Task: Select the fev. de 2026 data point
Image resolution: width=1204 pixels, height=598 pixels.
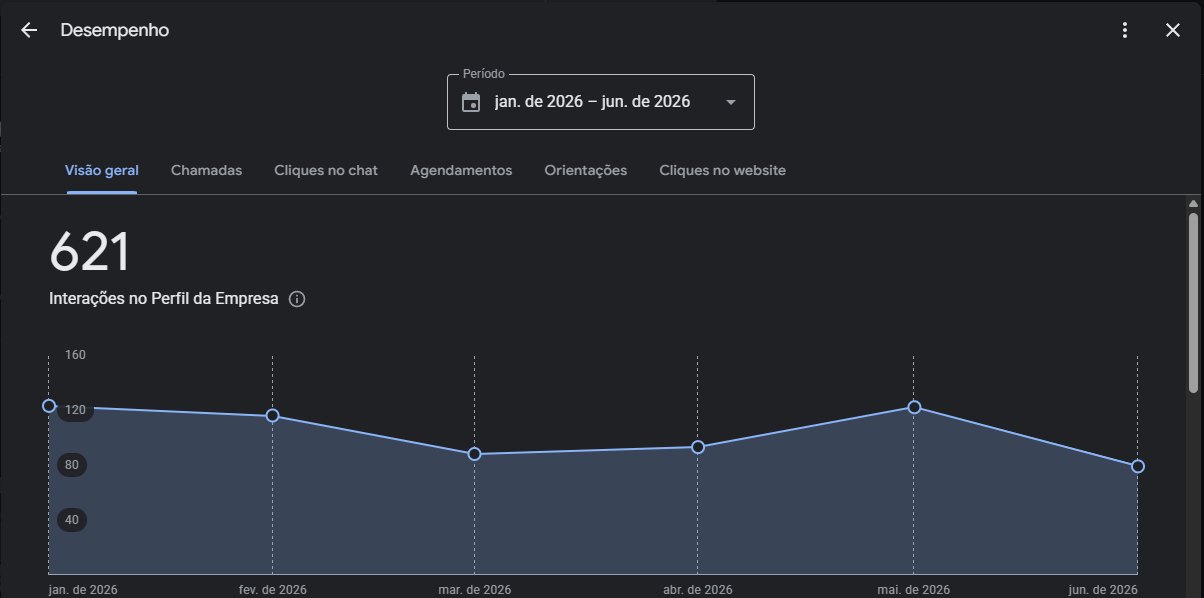Action: 272,416
